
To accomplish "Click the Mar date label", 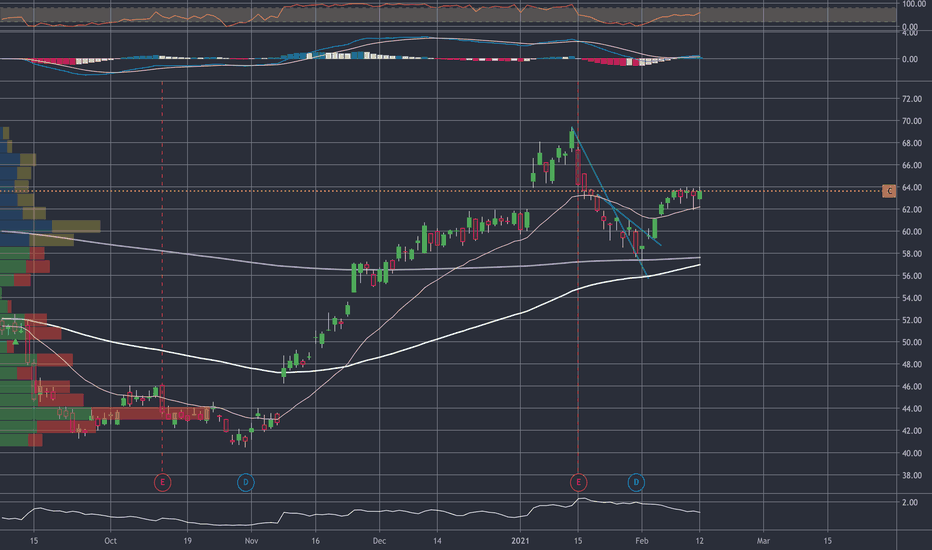I will 763,540.
